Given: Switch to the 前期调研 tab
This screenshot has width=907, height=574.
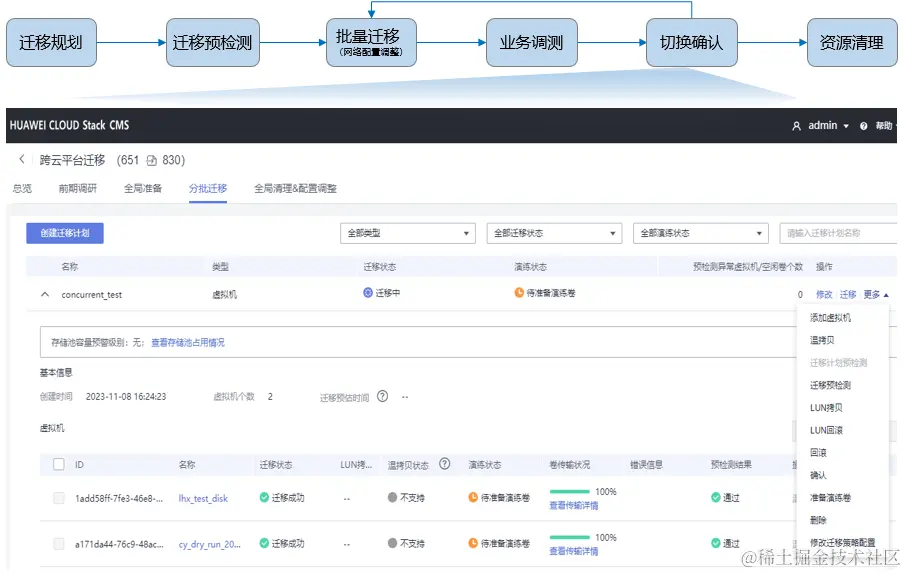Looking at the screenshot, I should coord(78,189).
